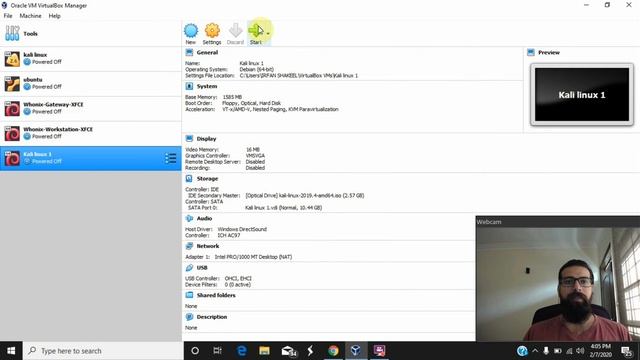
Task: Click the Network section icon
Action: (189, 246)
